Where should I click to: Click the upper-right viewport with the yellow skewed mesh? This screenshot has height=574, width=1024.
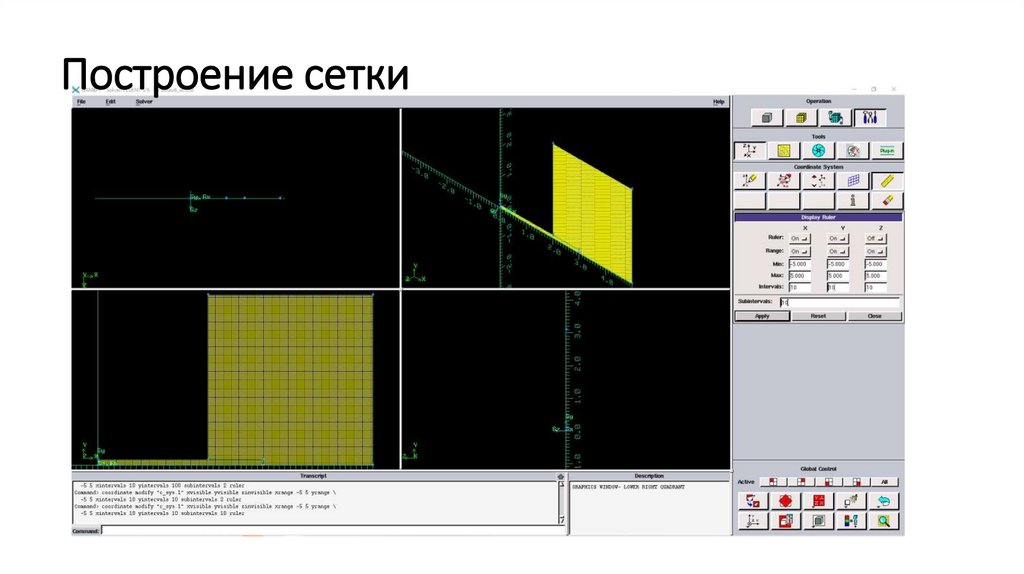[x=566, y=198]
